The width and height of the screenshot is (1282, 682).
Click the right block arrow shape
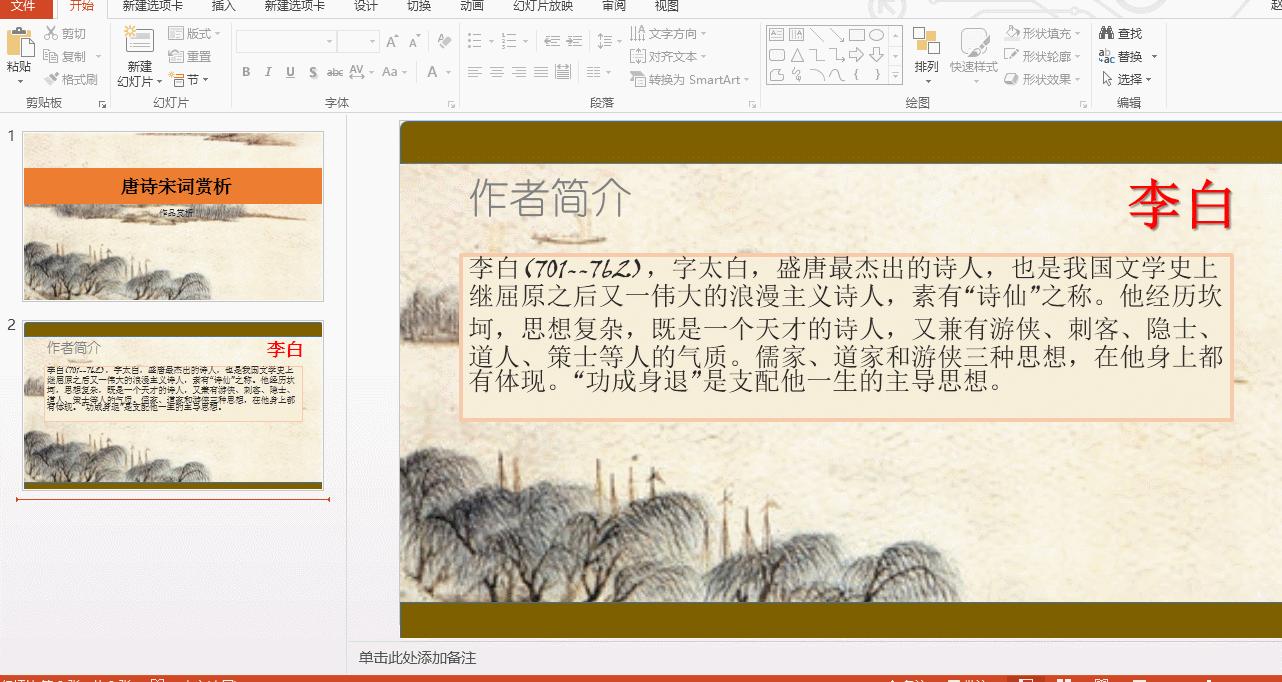coord(856,55)
